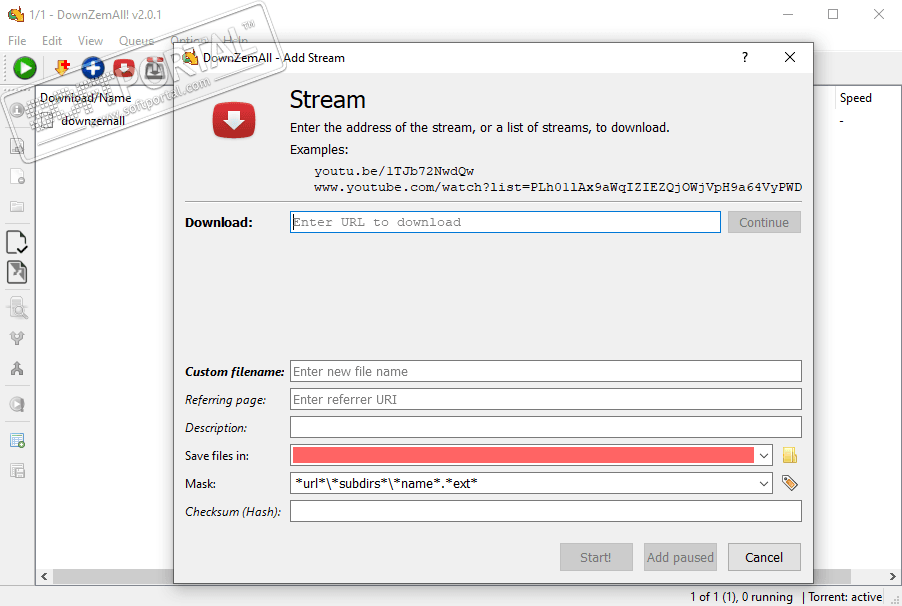Click the blue circle plus toolbar icon

coord(93,68)
